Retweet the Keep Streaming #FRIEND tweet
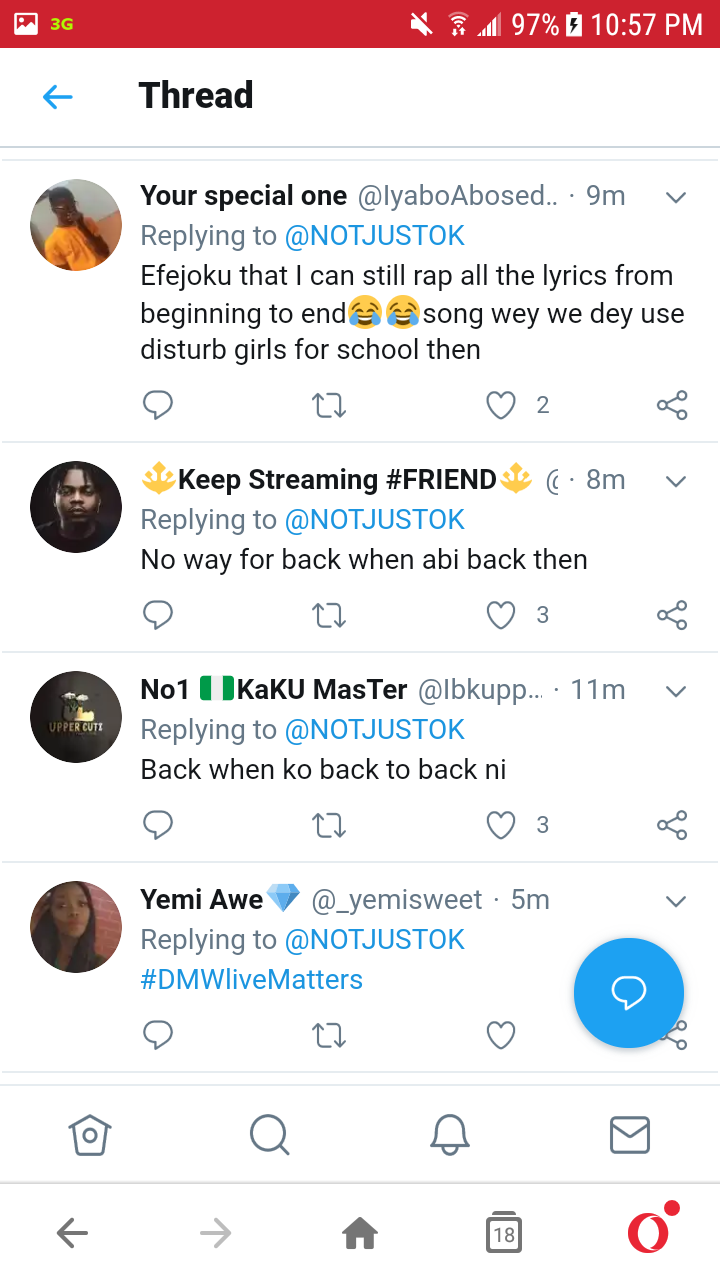 (x=329, y=615)
